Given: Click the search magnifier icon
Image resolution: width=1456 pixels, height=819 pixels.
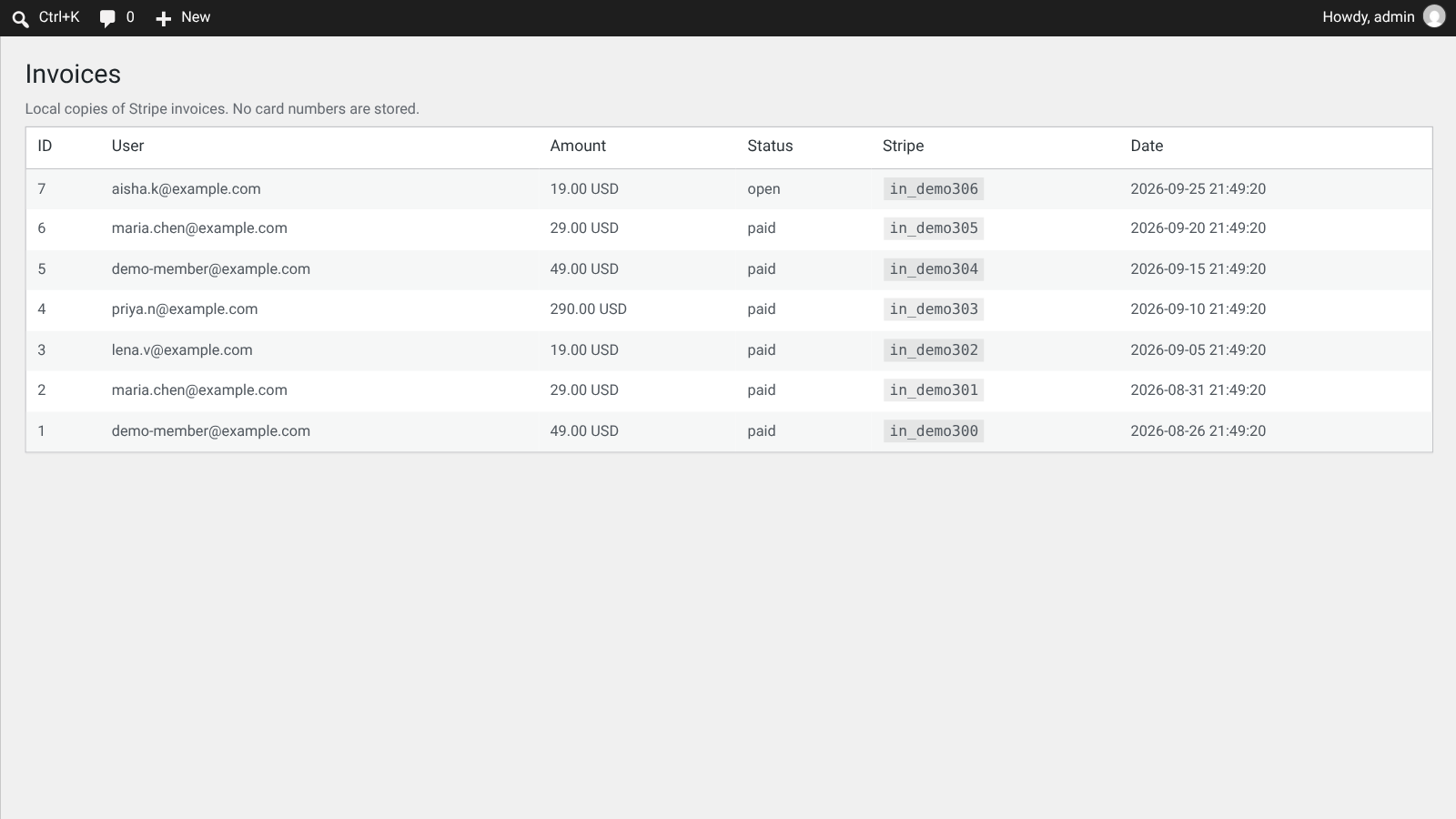Looking at the screenshot, I should (x=20, y=18).
